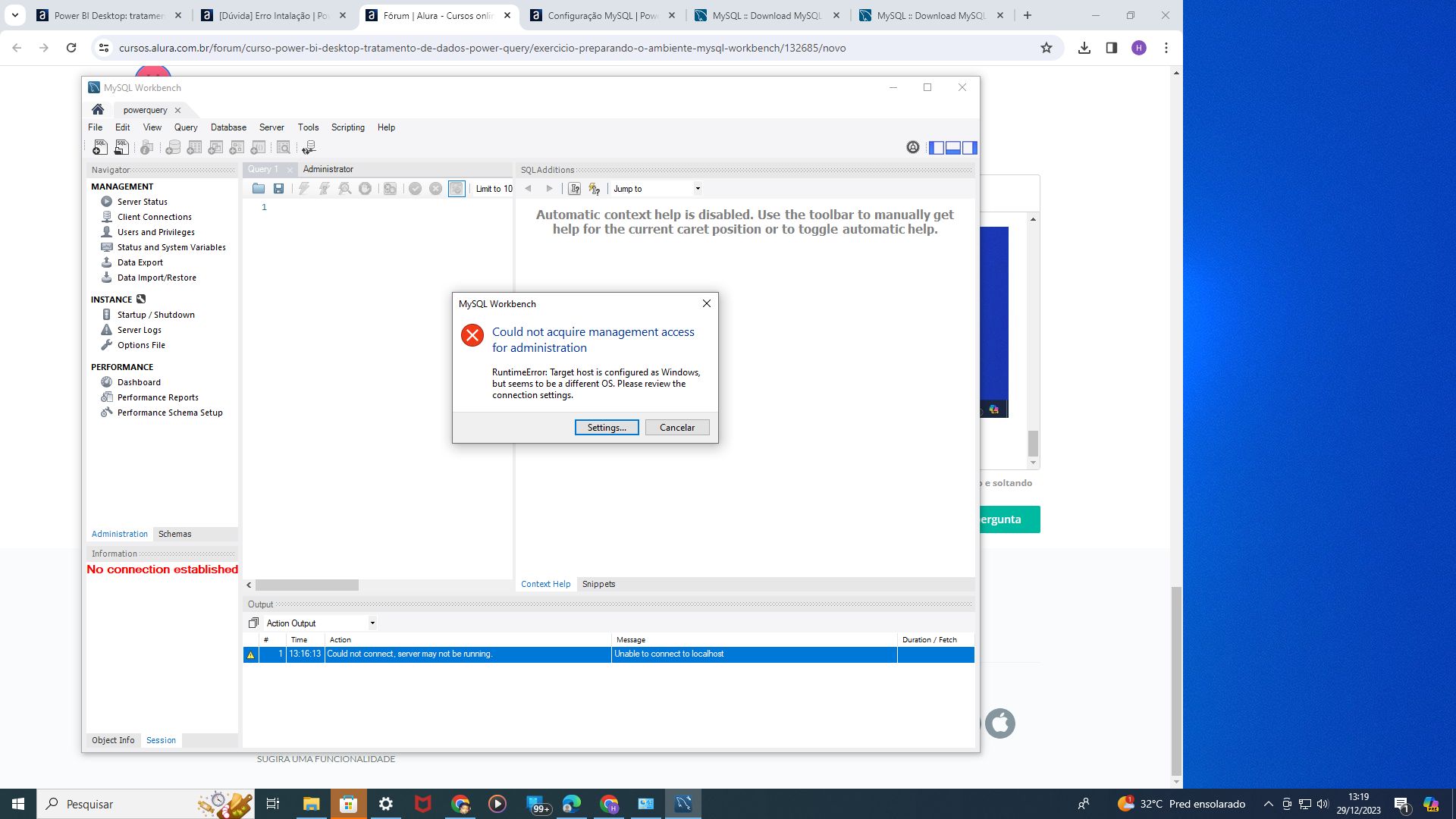
Task: Switch to Schemas tab in Navigator
Action: tap(175, 534)
